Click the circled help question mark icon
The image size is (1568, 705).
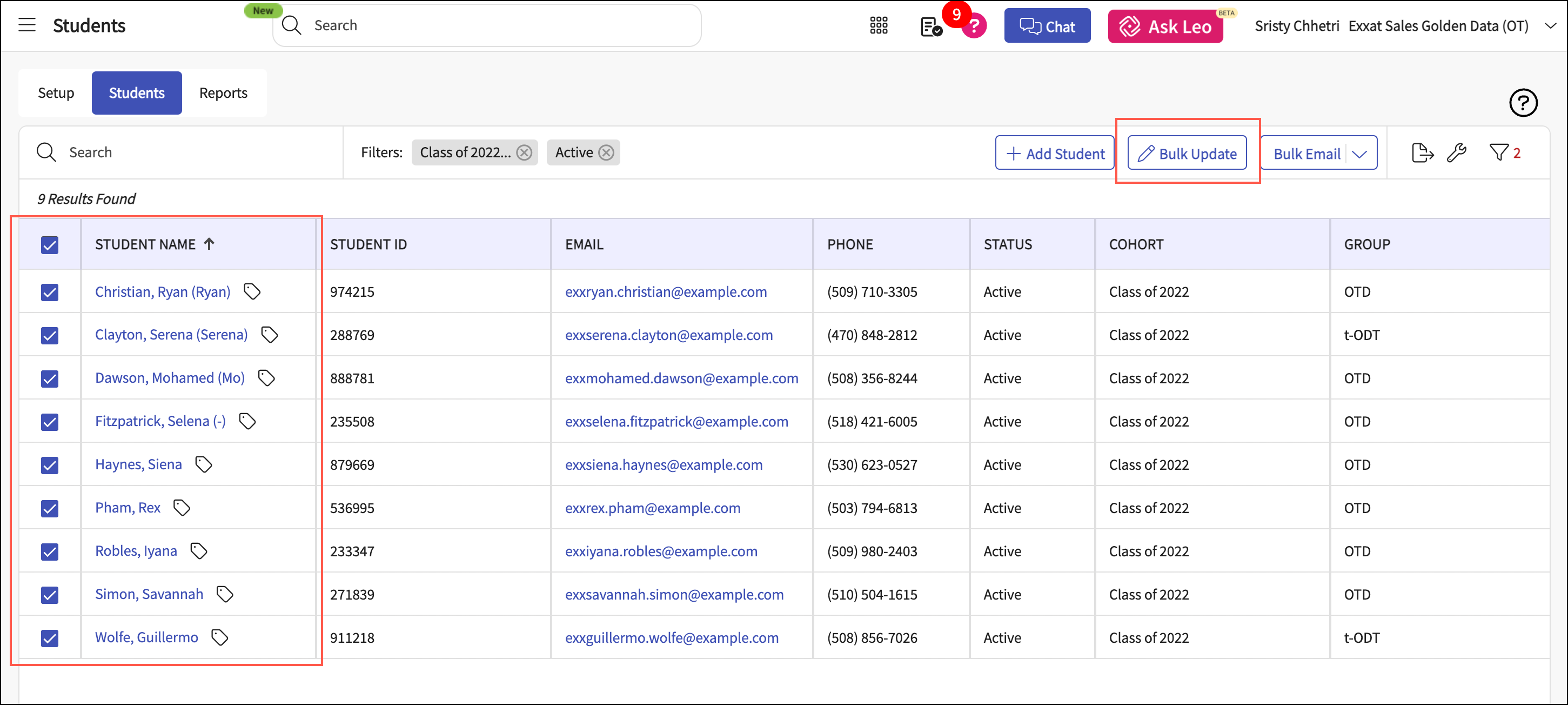(x=1523, y=102)
